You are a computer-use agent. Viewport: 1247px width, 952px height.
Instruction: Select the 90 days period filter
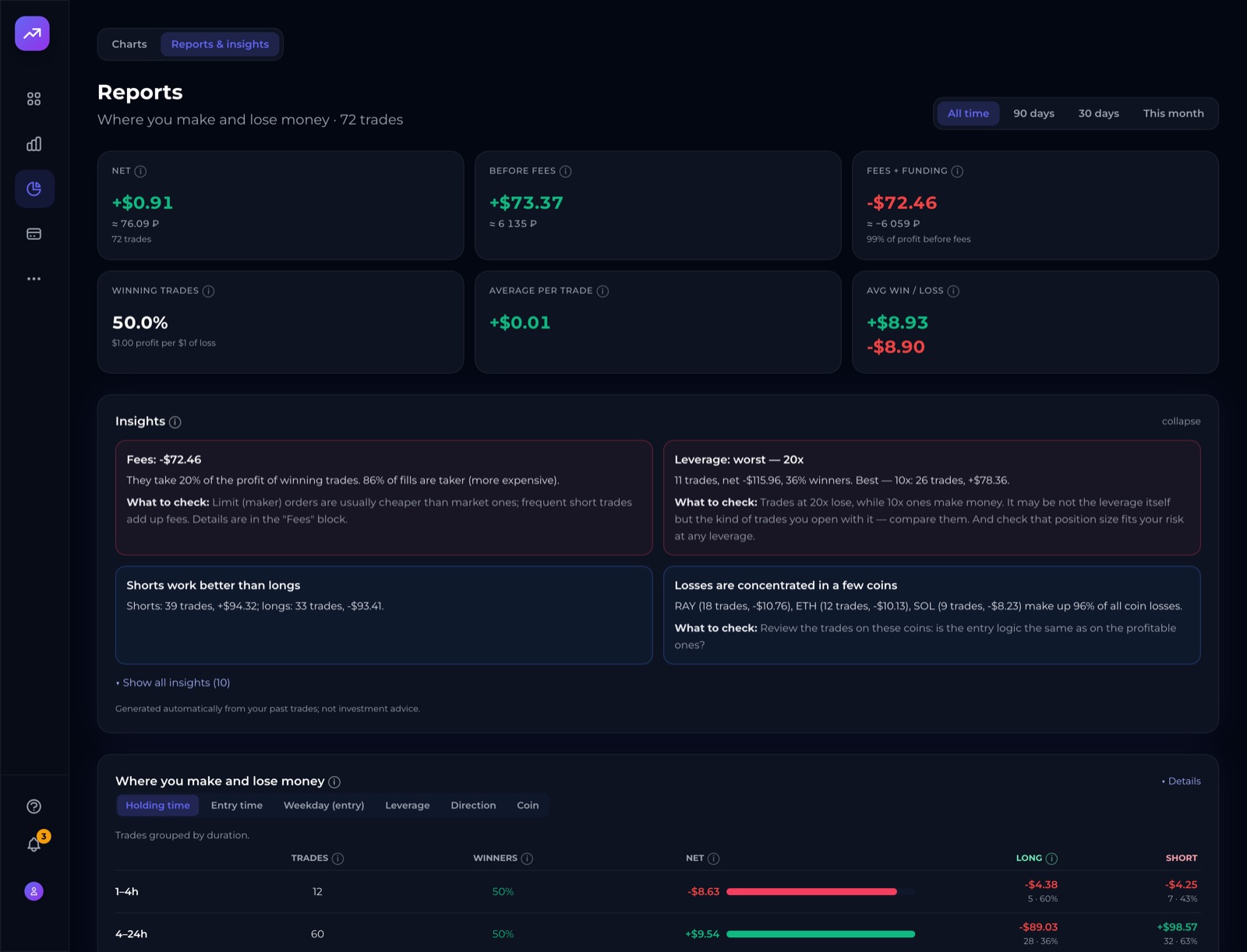pyautogui.click(x=1033, y=114)
